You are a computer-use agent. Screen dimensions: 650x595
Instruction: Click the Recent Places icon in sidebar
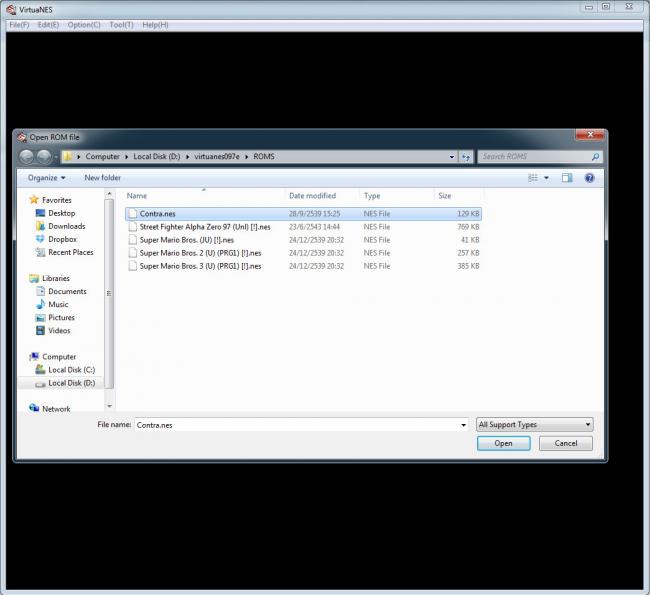40,252
